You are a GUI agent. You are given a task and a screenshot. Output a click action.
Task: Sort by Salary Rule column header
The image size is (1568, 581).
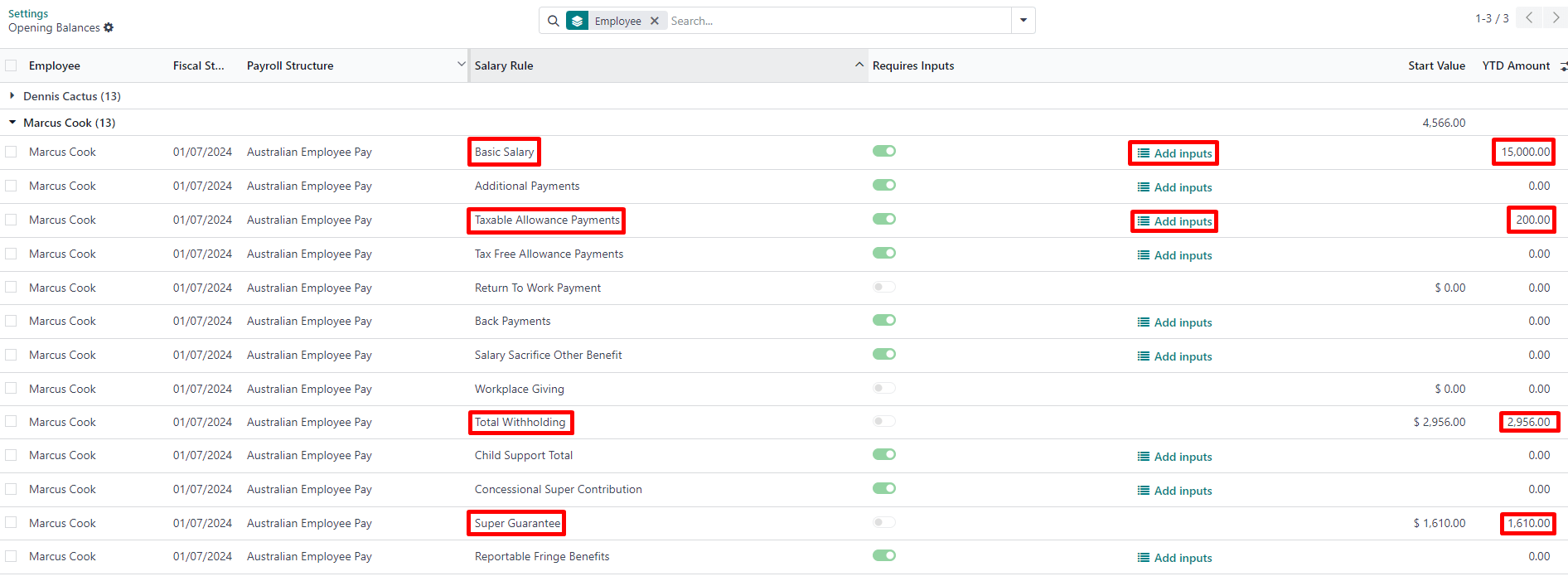click(x=504, y=65)
